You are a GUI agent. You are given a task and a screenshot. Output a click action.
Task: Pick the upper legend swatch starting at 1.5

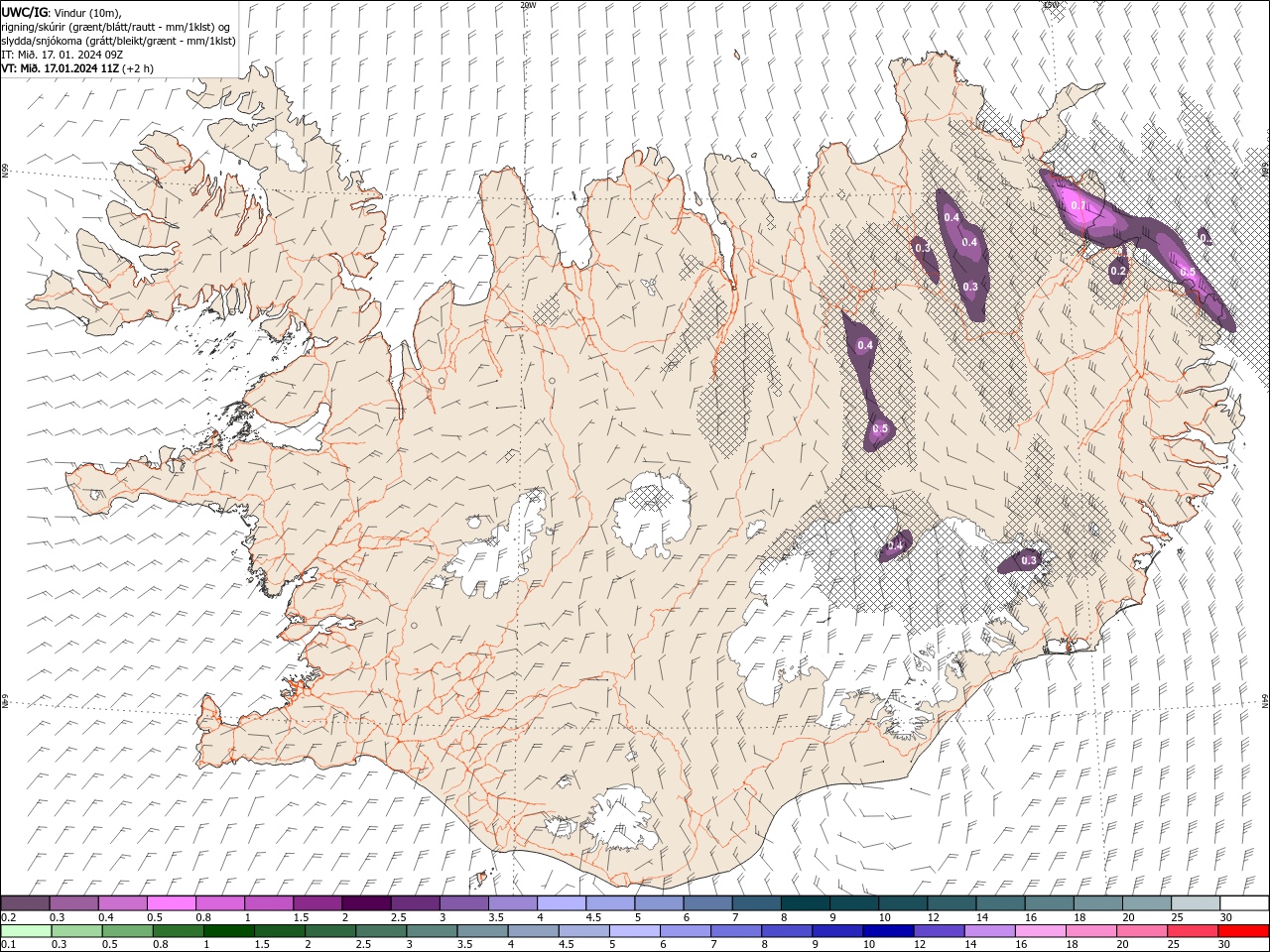(317, 903)
